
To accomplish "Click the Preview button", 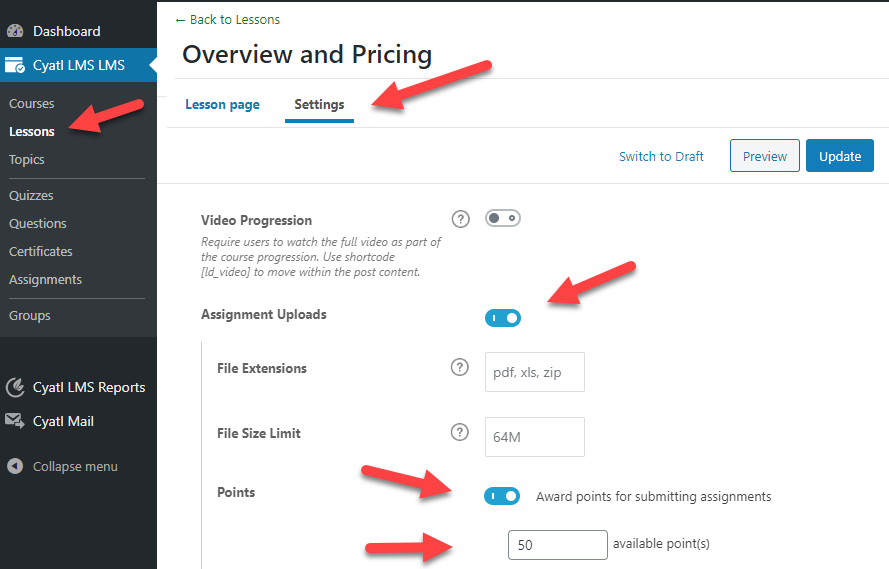I will [x=765, y=156].
